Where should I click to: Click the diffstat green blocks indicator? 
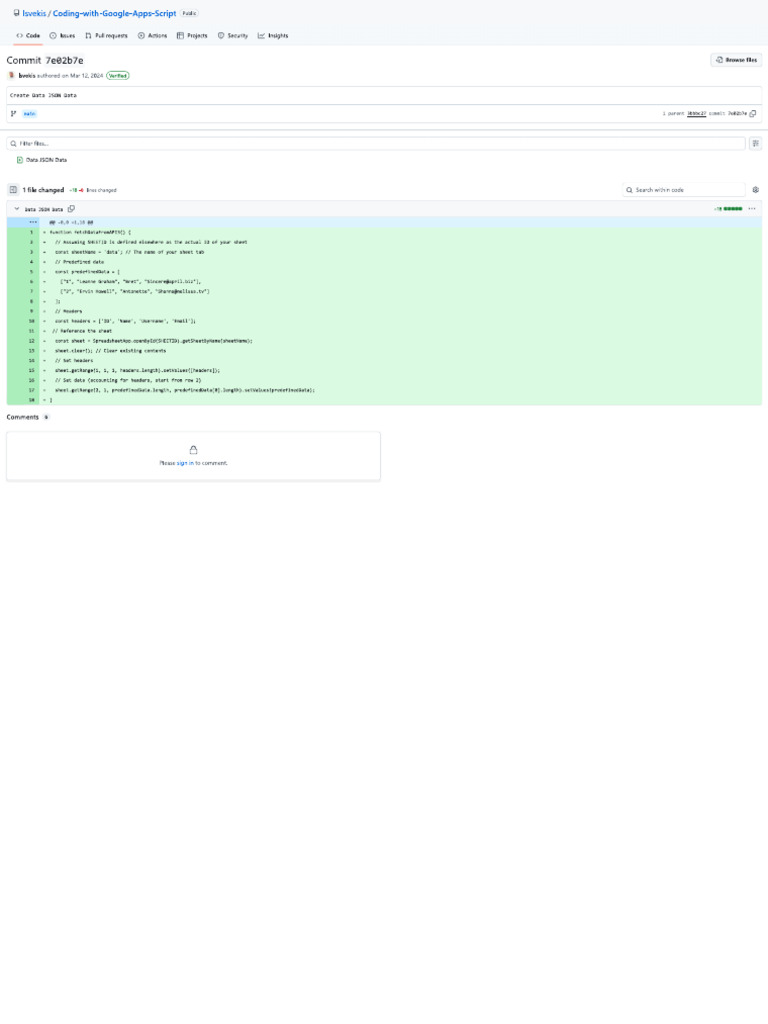733,209
